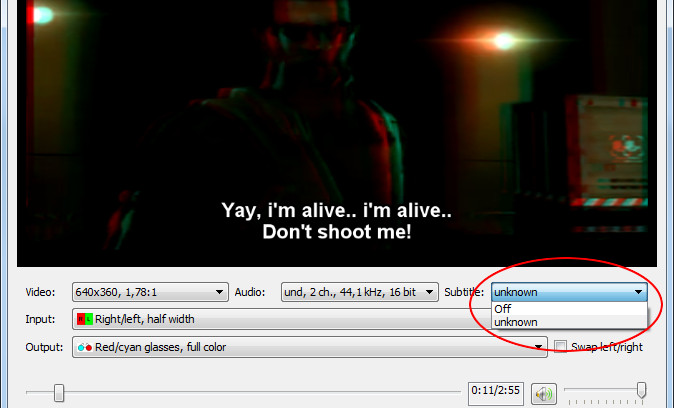The height and width of the screenshot is (408, 674).
Task: Open the Audio stream dropdown
Action: click(359, 292)
